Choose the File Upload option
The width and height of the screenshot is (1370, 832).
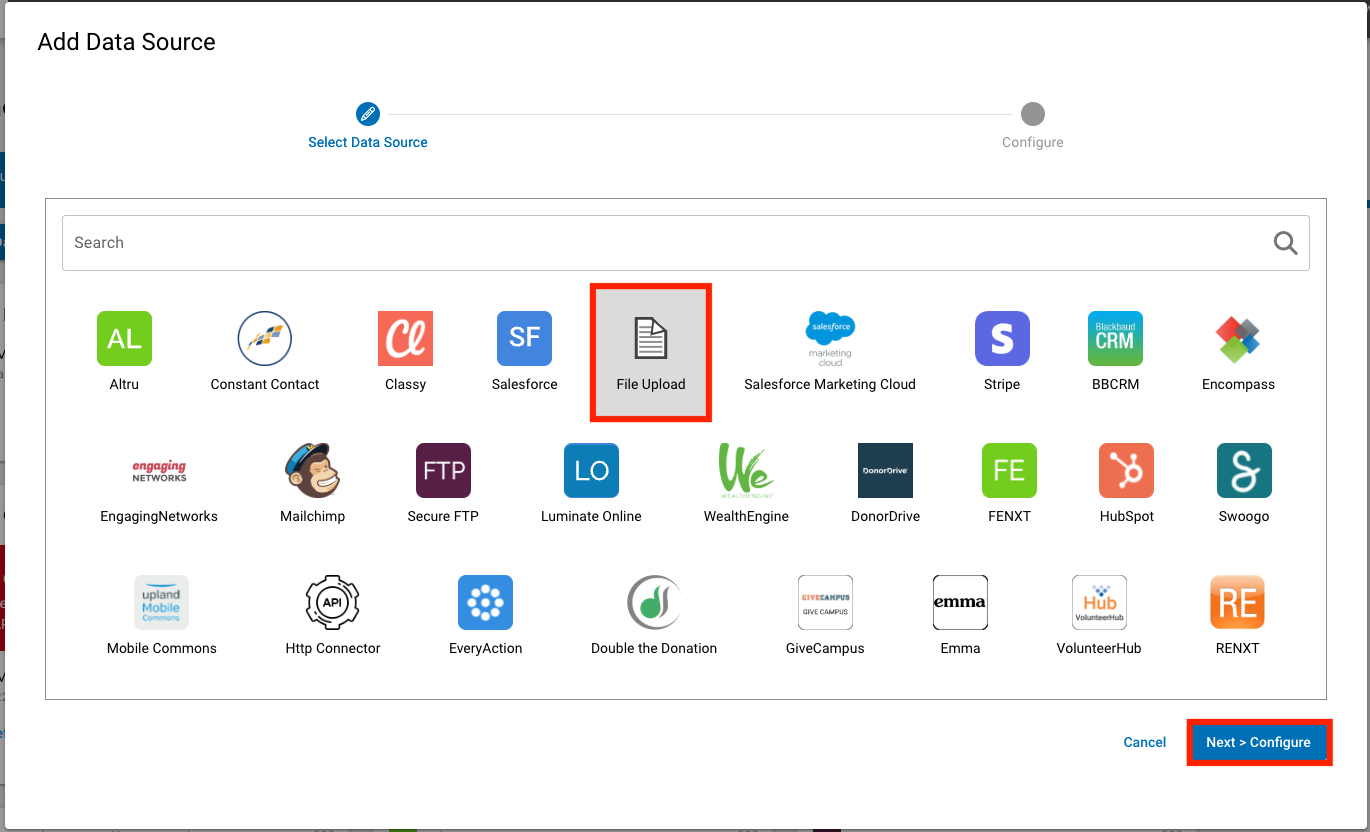click(651, 352)
